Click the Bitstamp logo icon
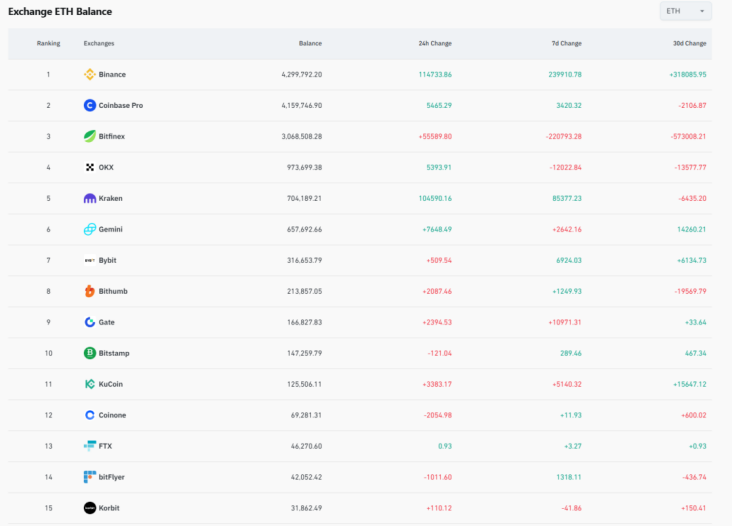 tap(90, 353)
